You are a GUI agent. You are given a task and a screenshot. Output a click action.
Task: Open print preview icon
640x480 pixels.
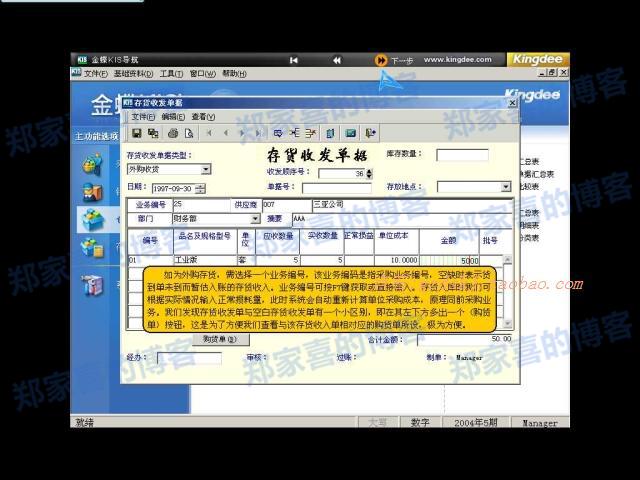point(189,133)
